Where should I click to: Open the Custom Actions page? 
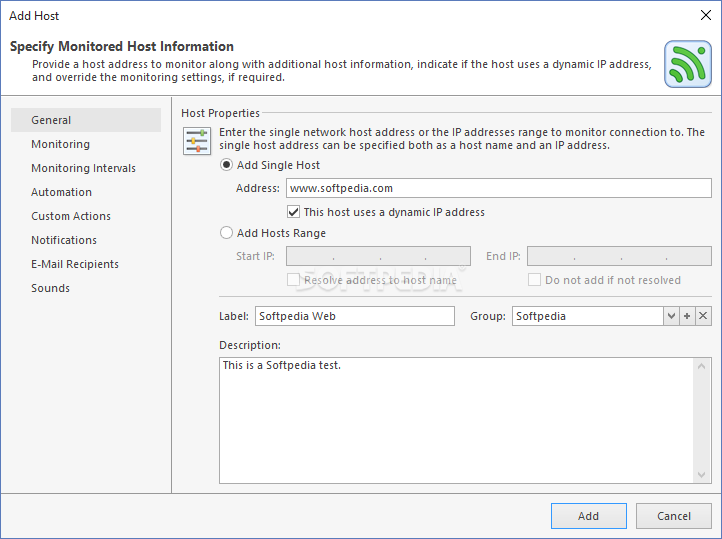click(86, 216)
